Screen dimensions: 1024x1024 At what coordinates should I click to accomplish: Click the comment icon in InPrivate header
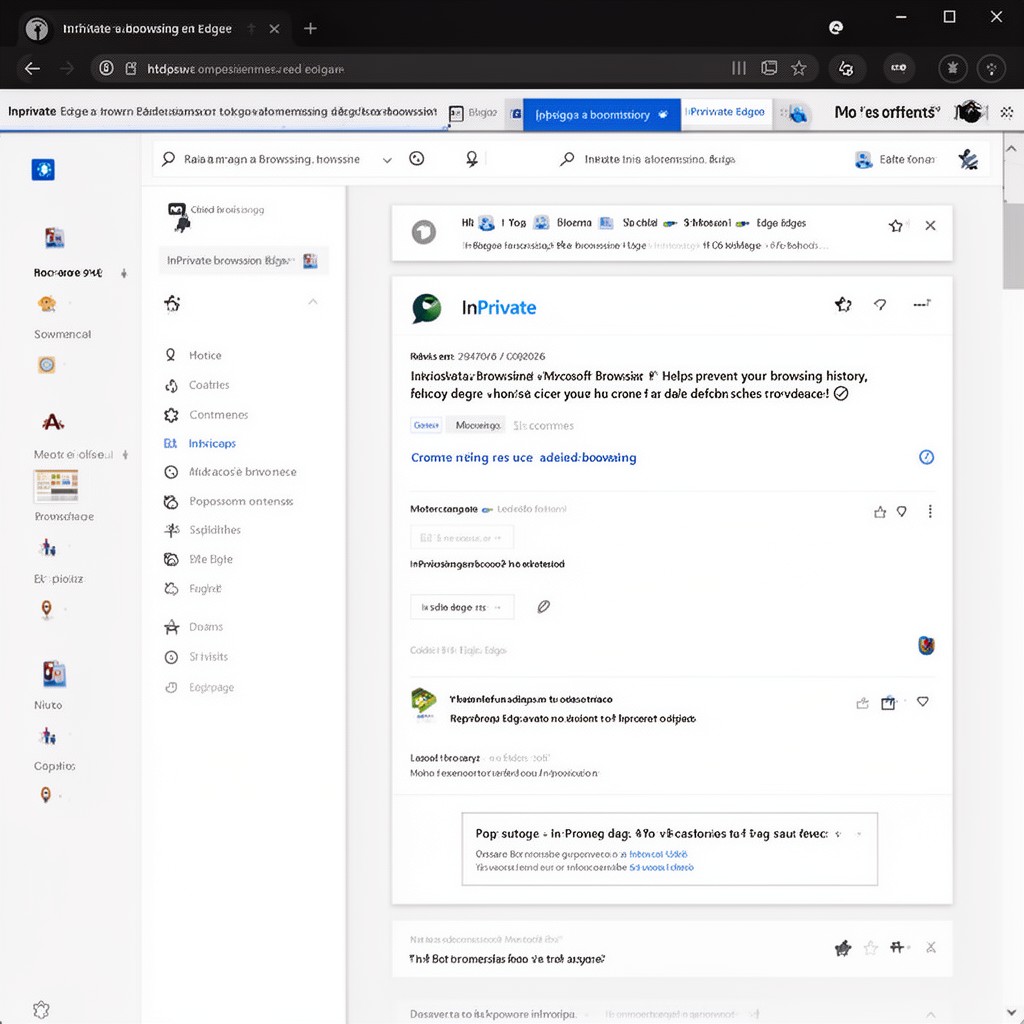(x=880, y=304)
